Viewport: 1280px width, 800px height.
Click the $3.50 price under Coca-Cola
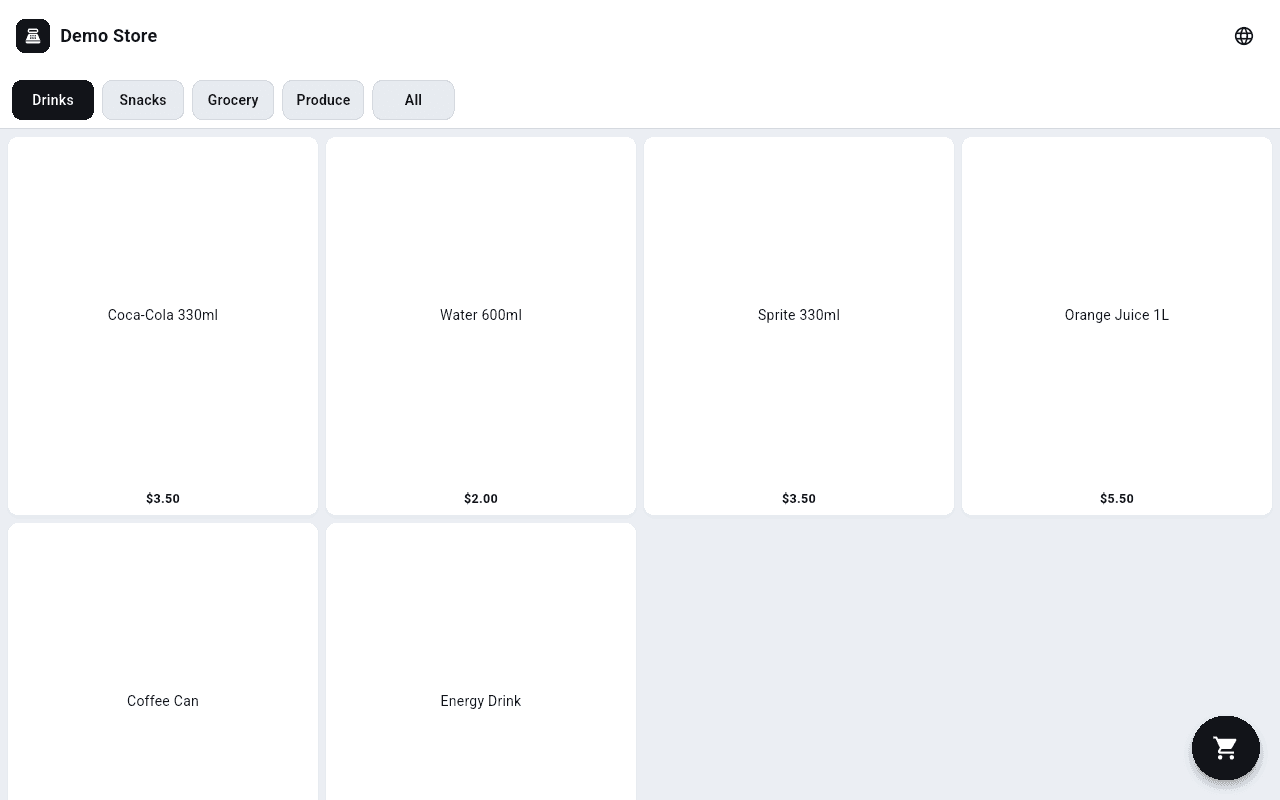pos(163,498)
